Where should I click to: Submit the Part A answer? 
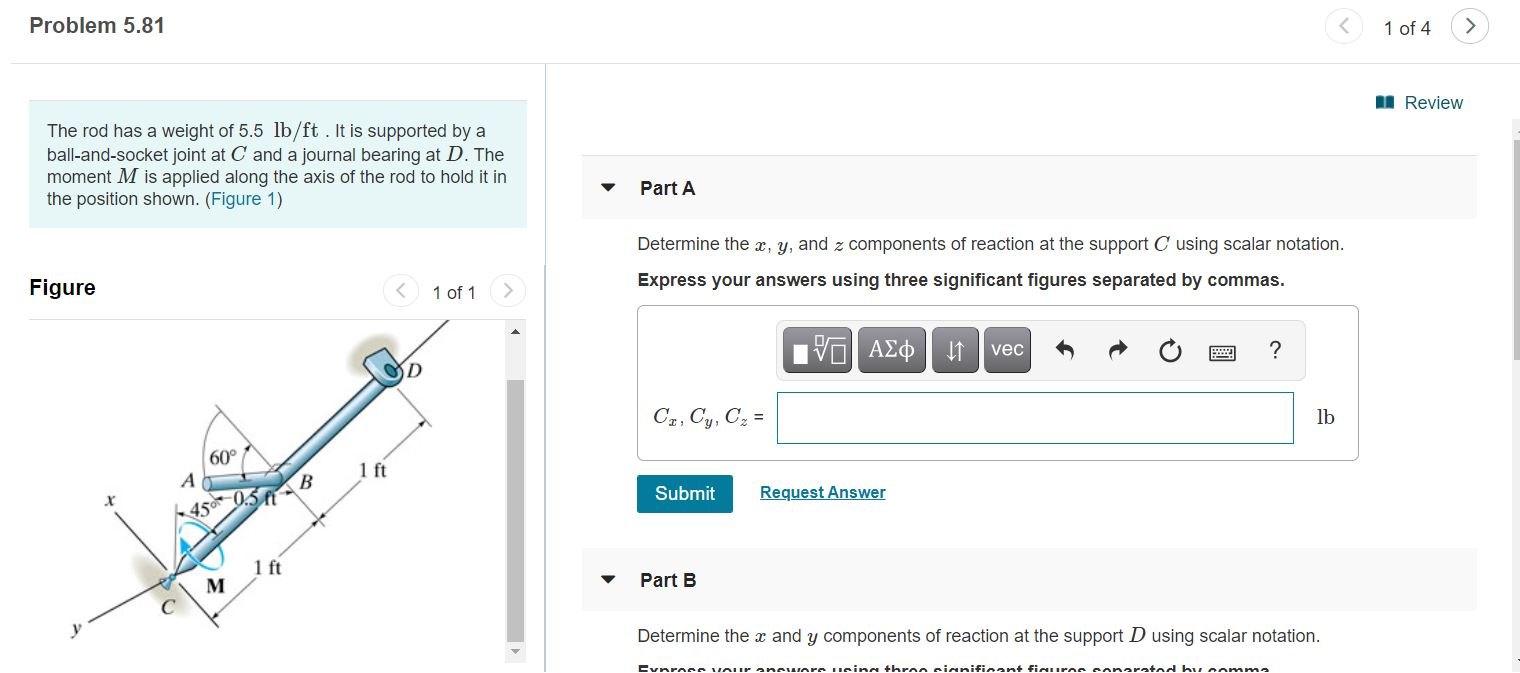(684, 493)
